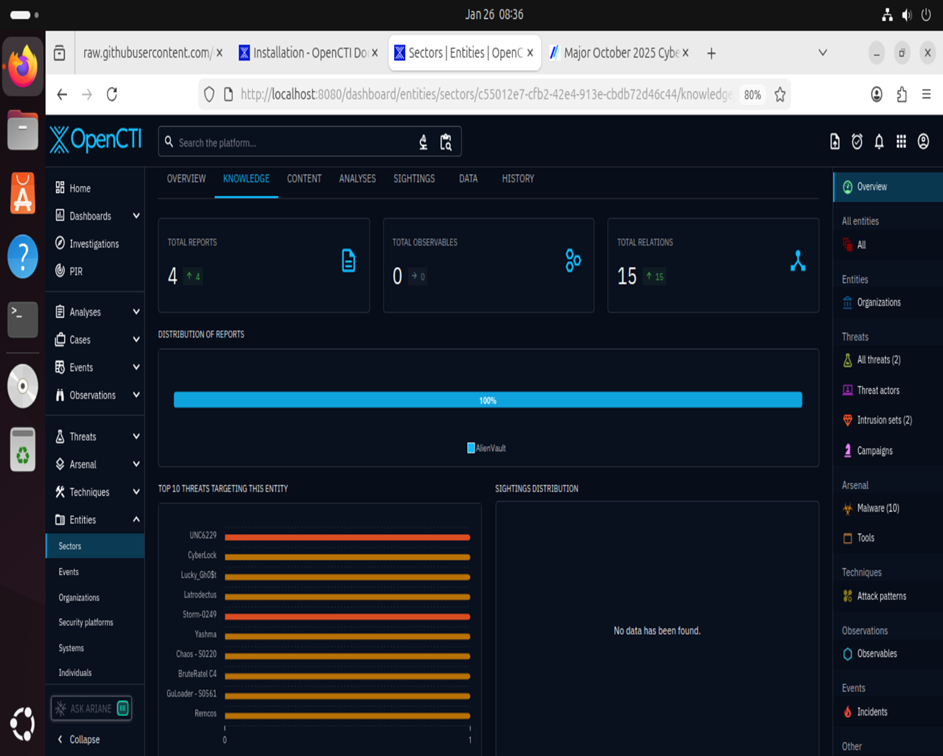Open the triggers alarm clock icon
Viewport: 943px width, 756px height.
(x=857, y=141)
